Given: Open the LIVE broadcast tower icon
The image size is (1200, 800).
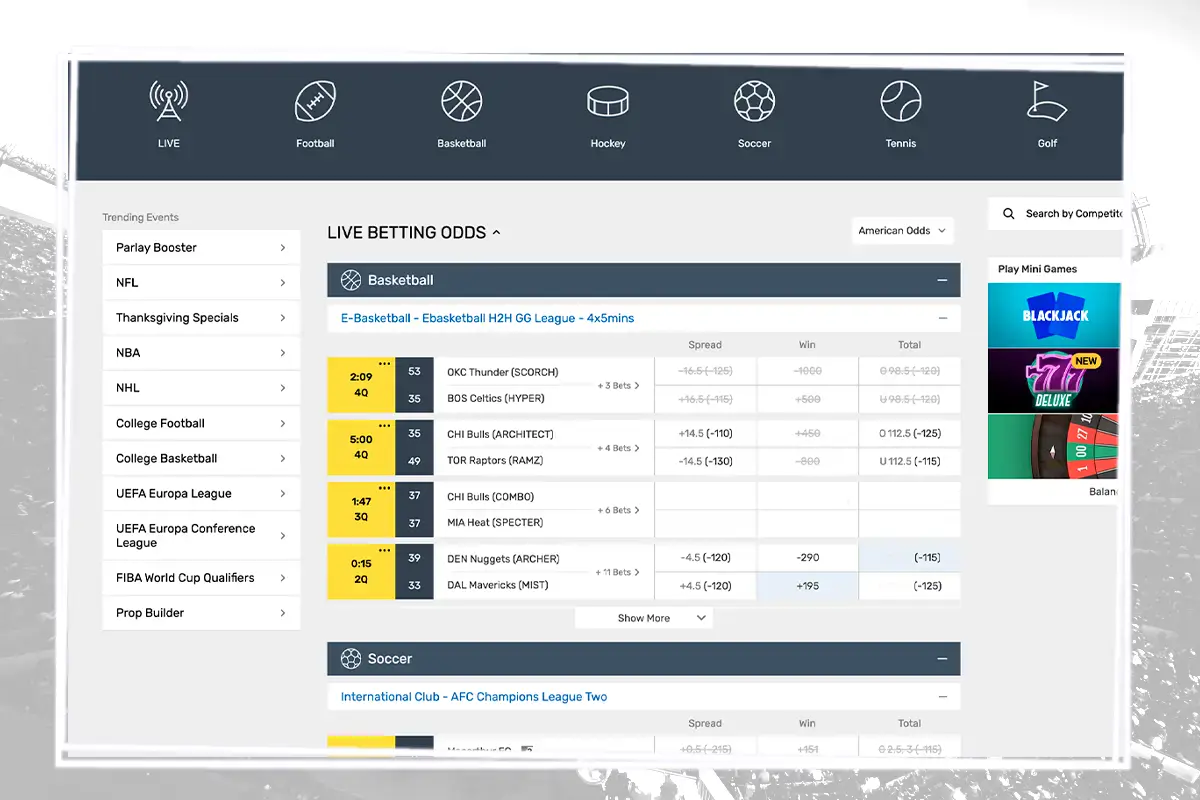Looking at the screenshot, I should (x=168, y=103).
